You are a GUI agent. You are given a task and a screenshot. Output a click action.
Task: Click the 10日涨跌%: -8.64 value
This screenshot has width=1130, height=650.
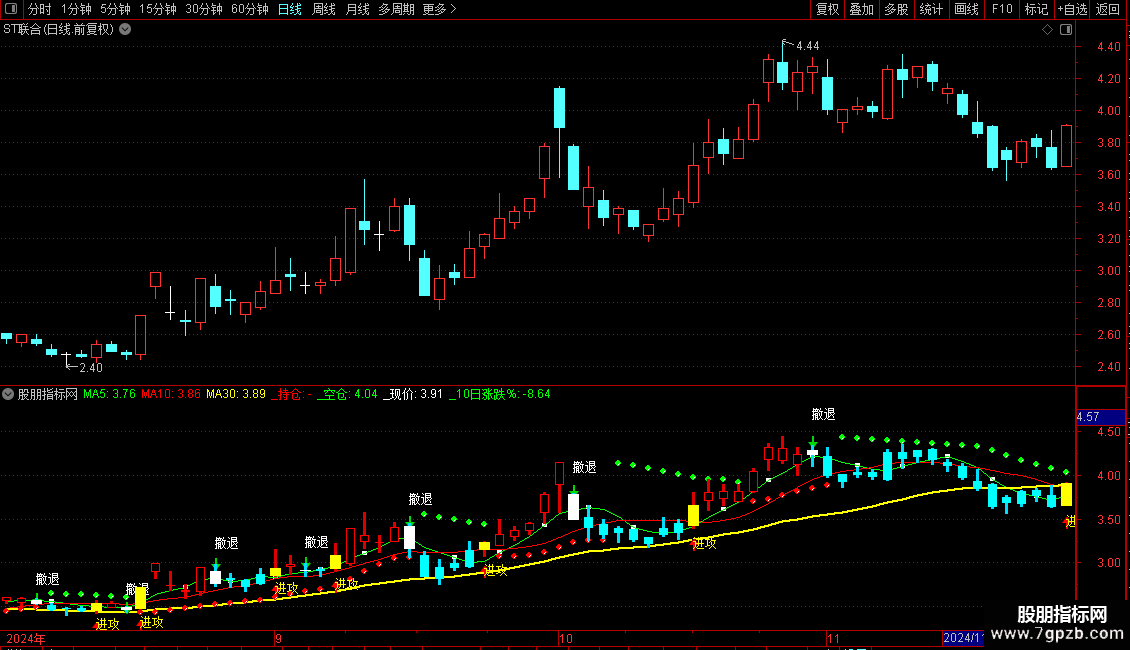coord(500,394)
